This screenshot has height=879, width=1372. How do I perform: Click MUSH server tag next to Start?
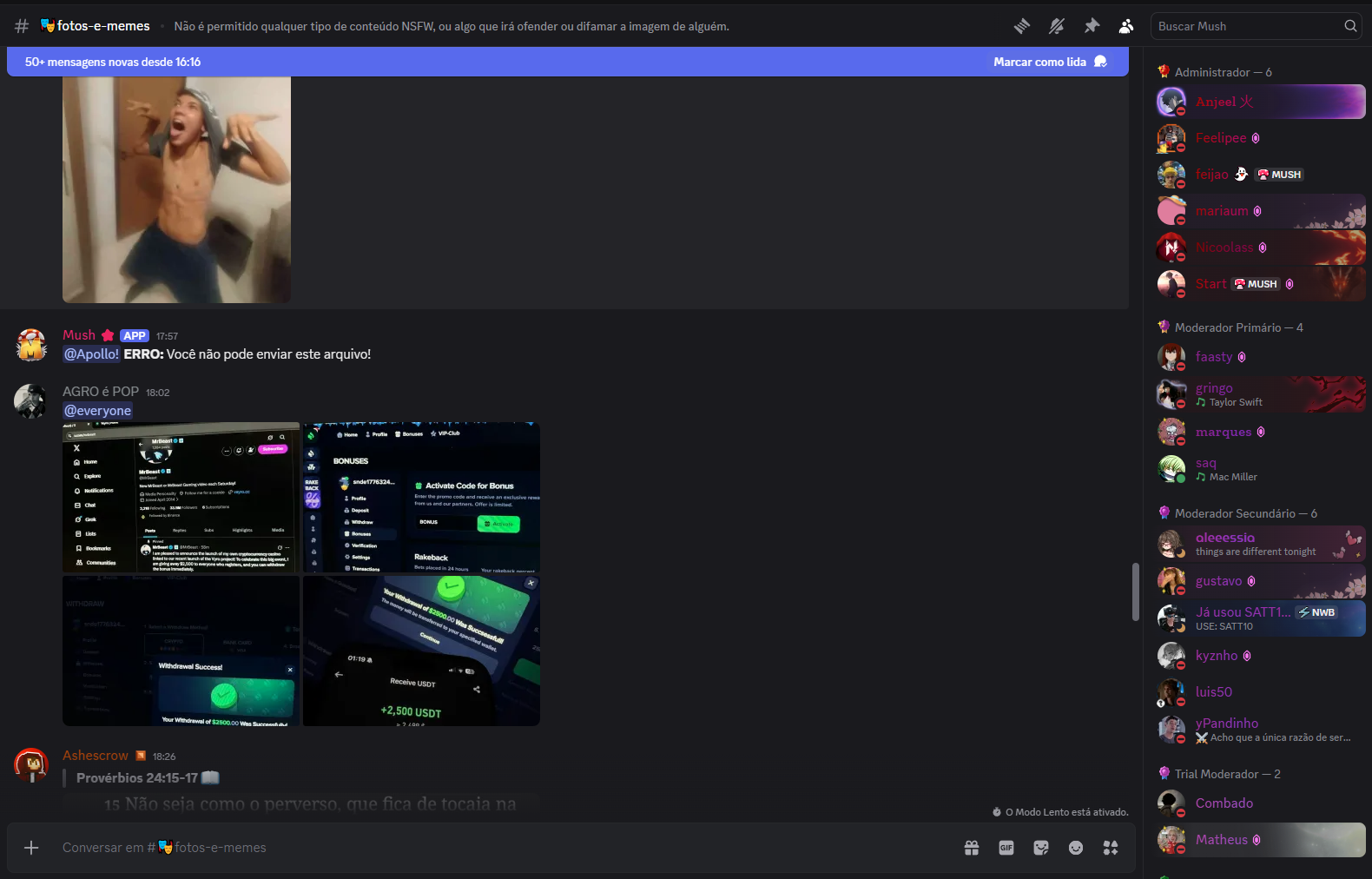click(1256, 284)
